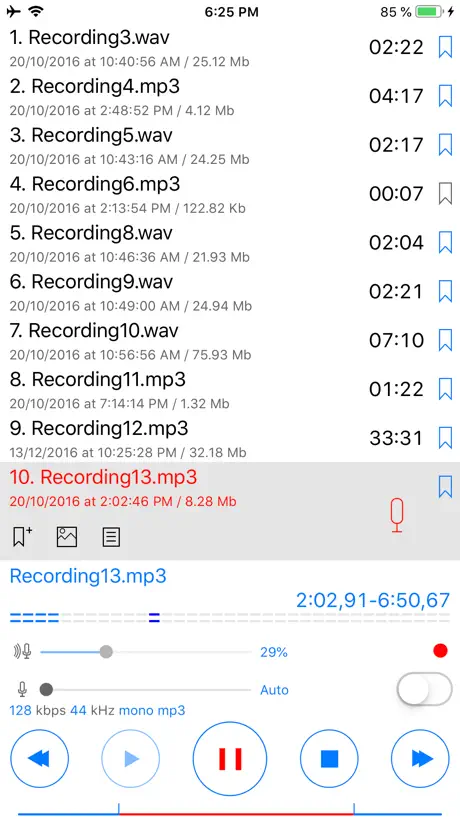Tap the 29% level value

pos(274,652)
